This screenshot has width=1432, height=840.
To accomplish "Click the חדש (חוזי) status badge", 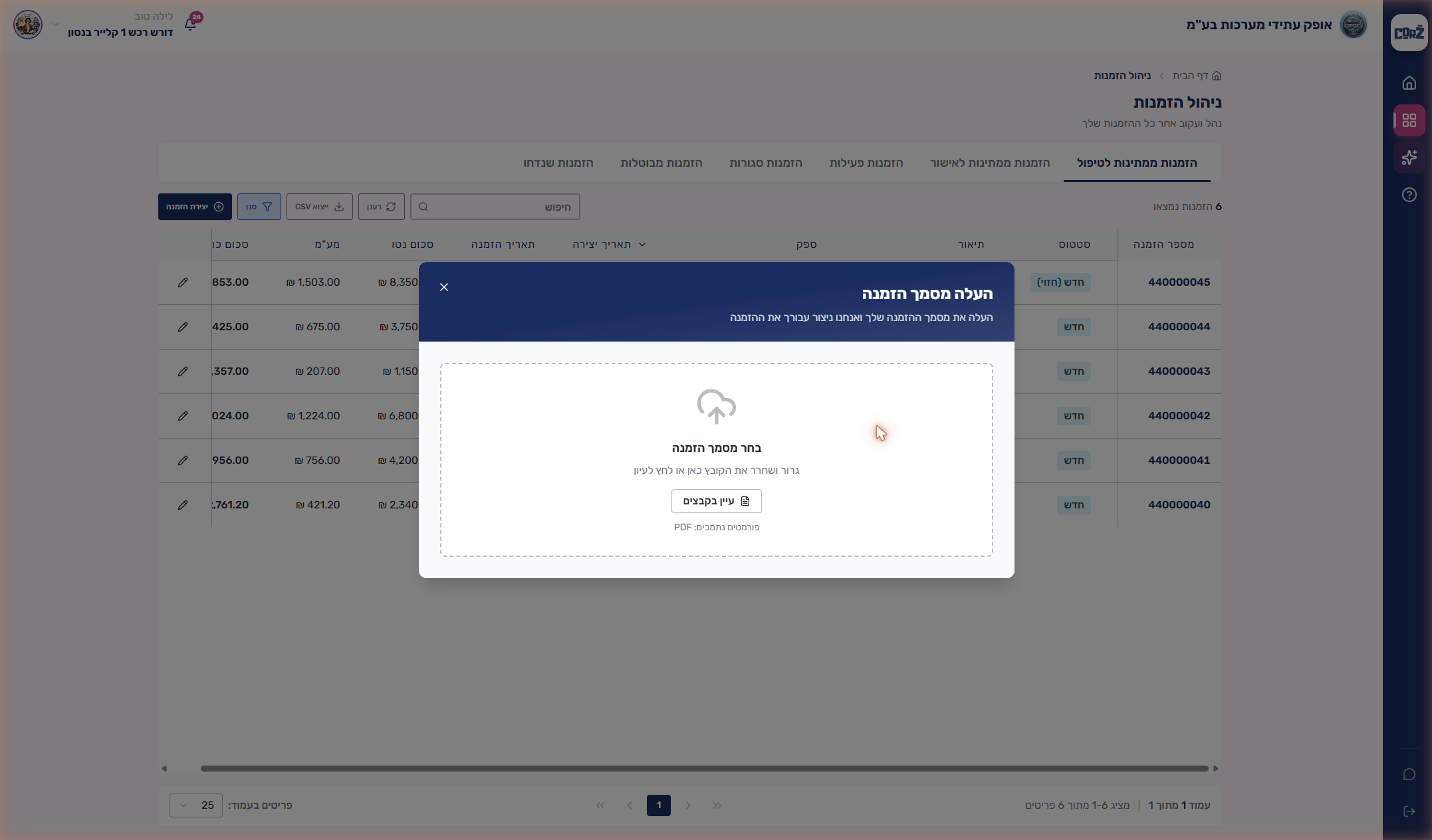I will coord(1060,282).
